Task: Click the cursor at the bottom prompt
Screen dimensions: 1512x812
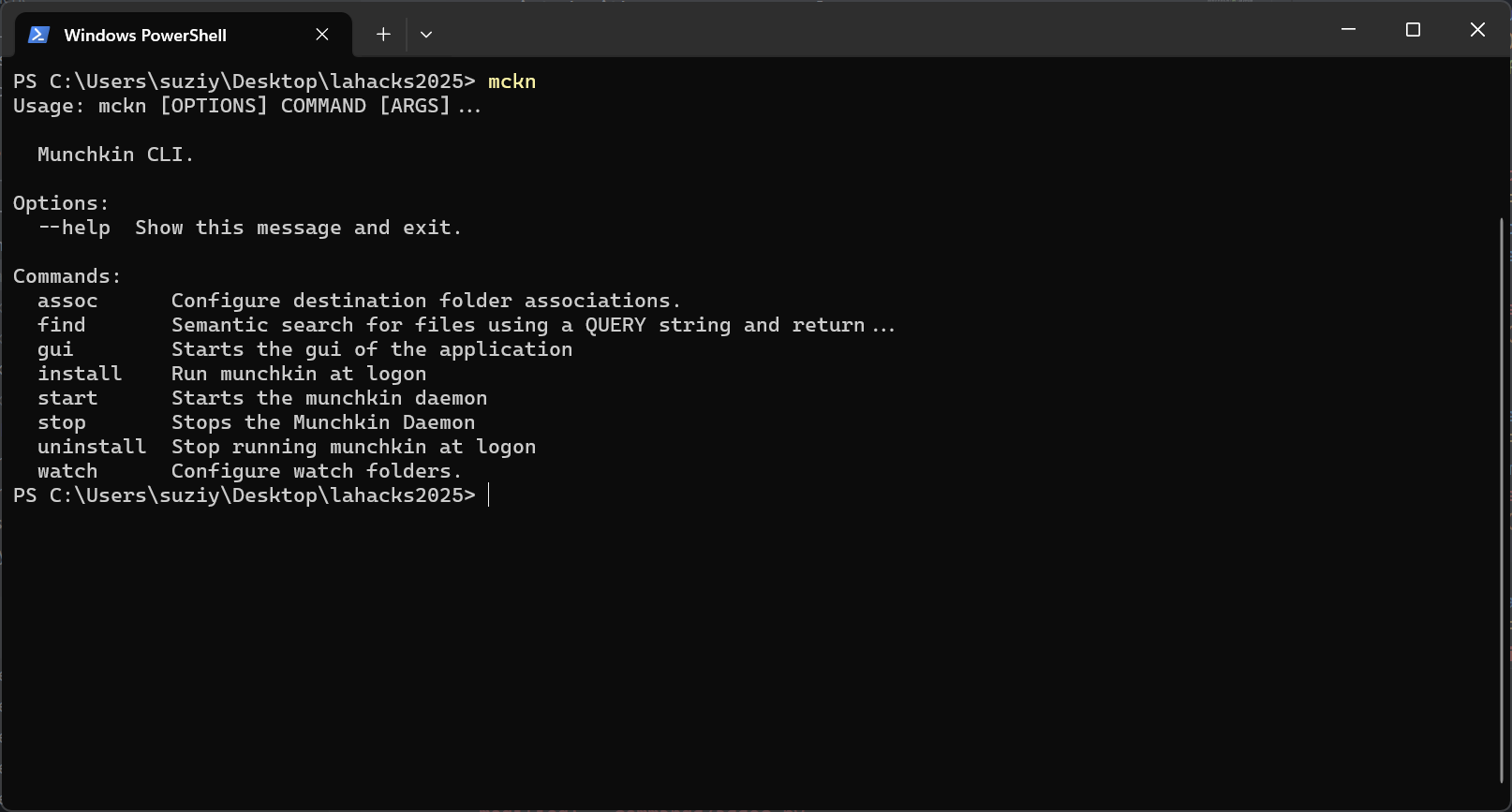Action: 489,495
